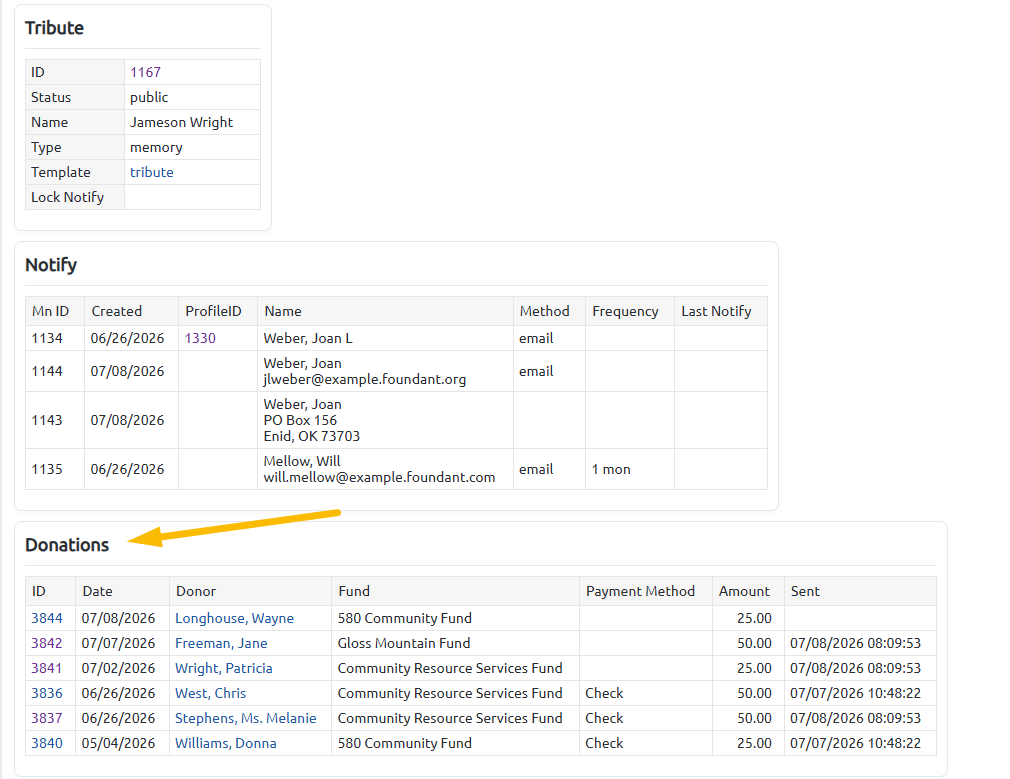Open donation 3836 link
The height and width of the screenshot is (779, 1010).
47,693
